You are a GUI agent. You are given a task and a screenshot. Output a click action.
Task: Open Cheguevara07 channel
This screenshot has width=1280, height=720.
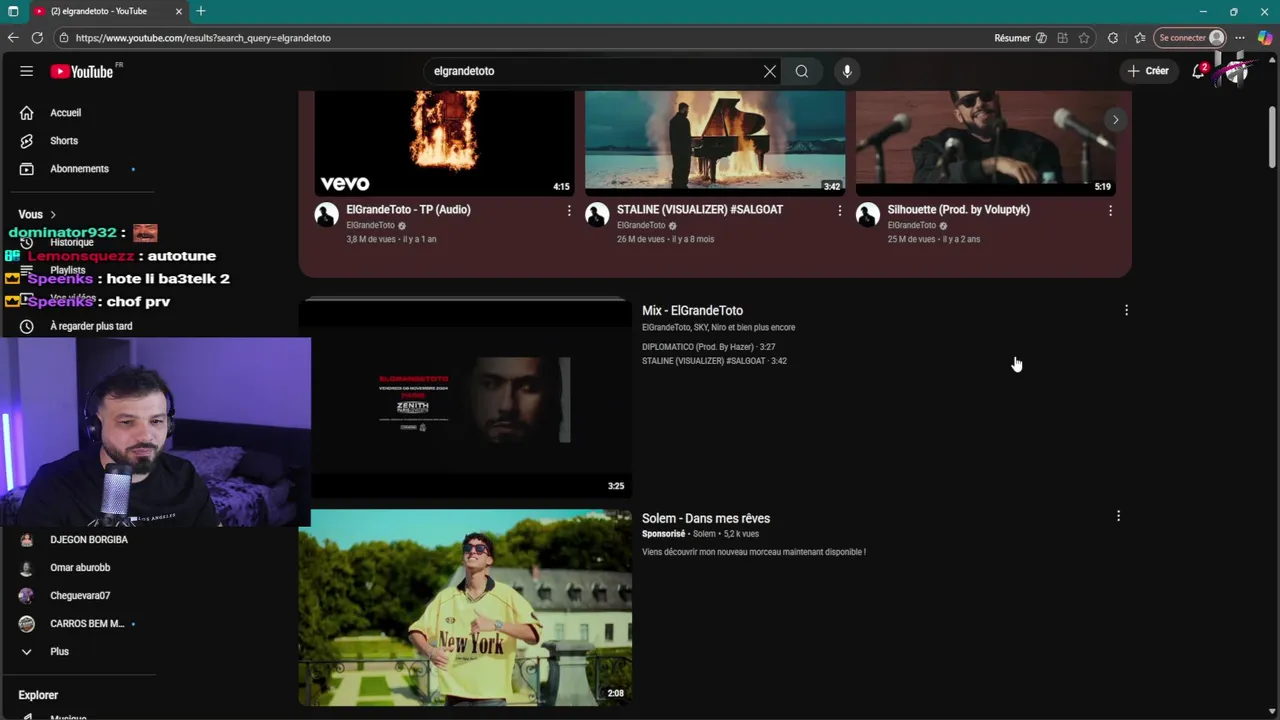80,596
